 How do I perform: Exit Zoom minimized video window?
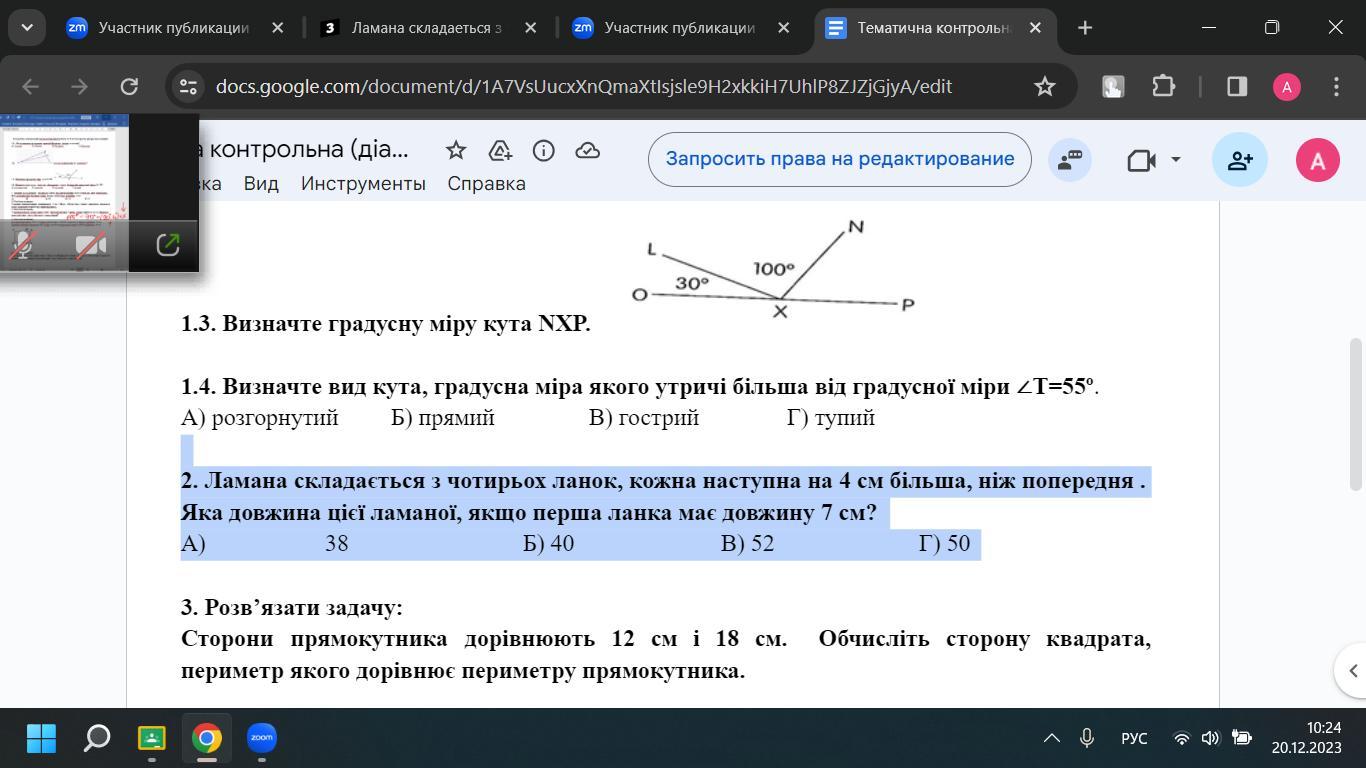168,245
